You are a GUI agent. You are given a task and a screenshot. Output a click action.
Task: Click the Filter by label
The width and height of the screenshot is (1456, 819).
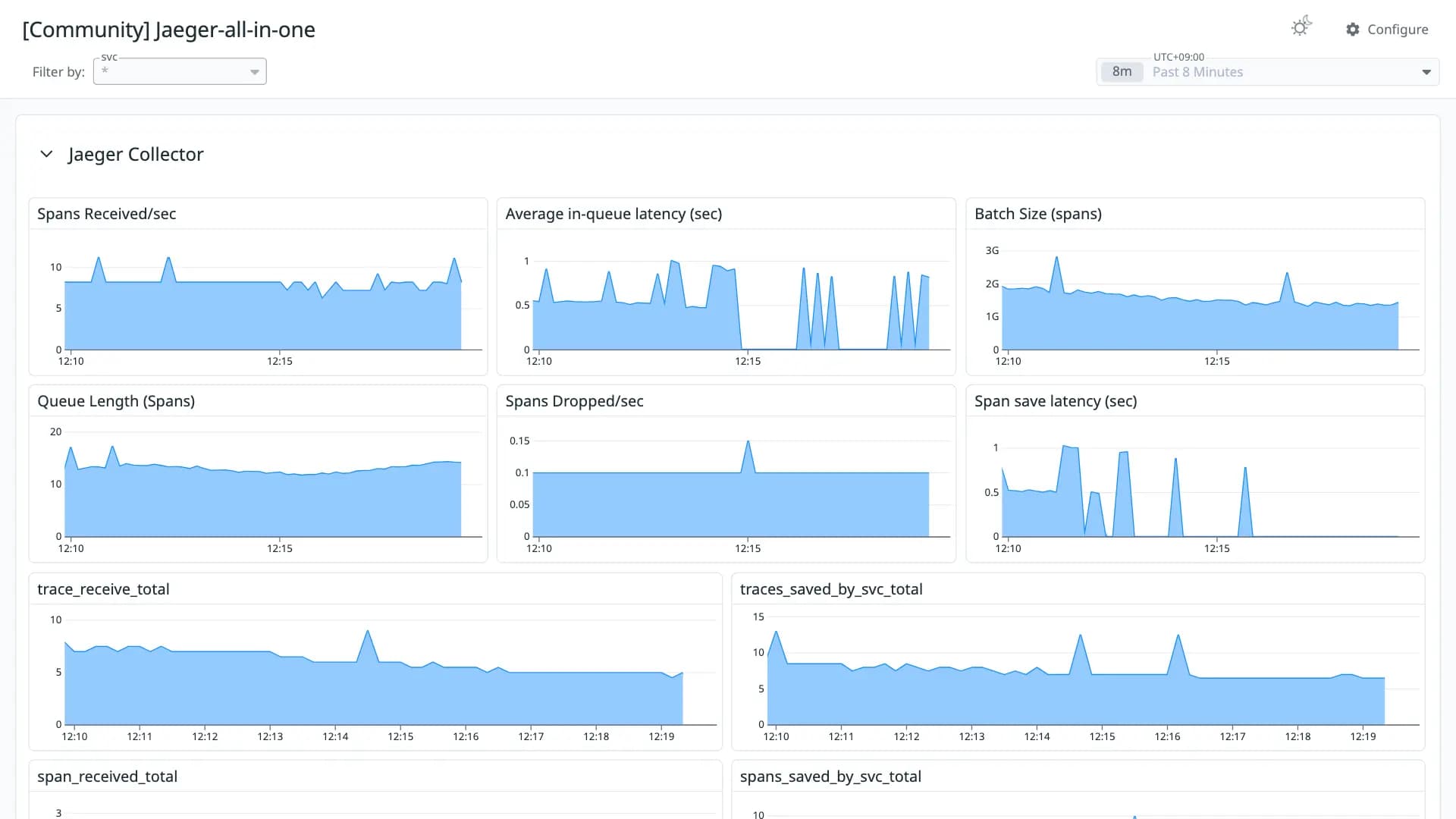58,72
